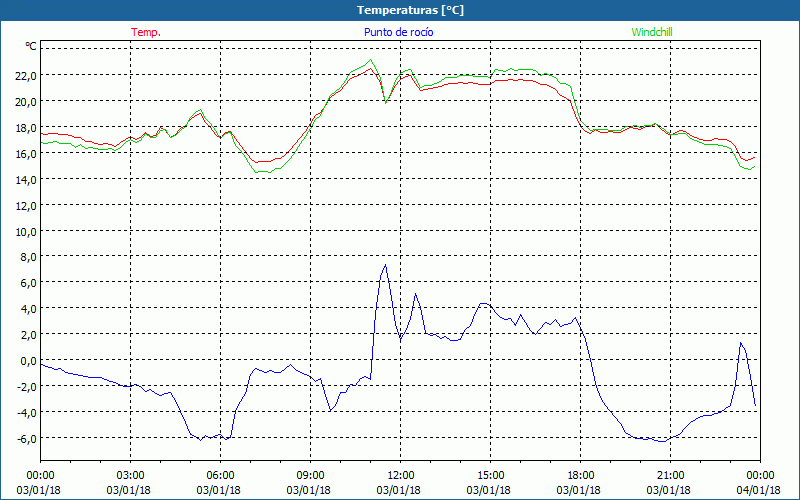
Task: Click the 06:00 time axis label
Action: pos(220,476)
